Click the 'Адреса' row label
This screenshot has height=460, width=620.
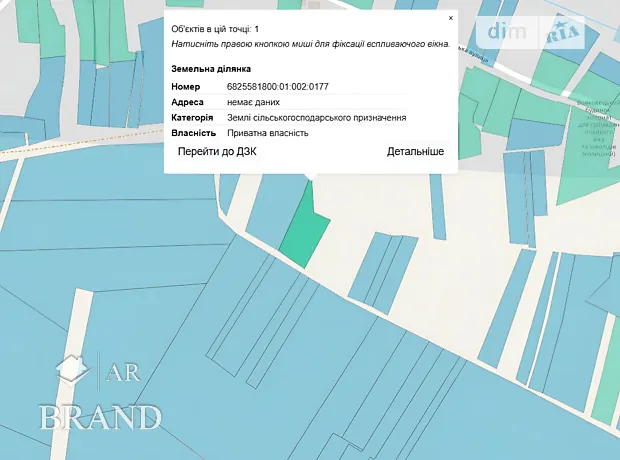188,102
